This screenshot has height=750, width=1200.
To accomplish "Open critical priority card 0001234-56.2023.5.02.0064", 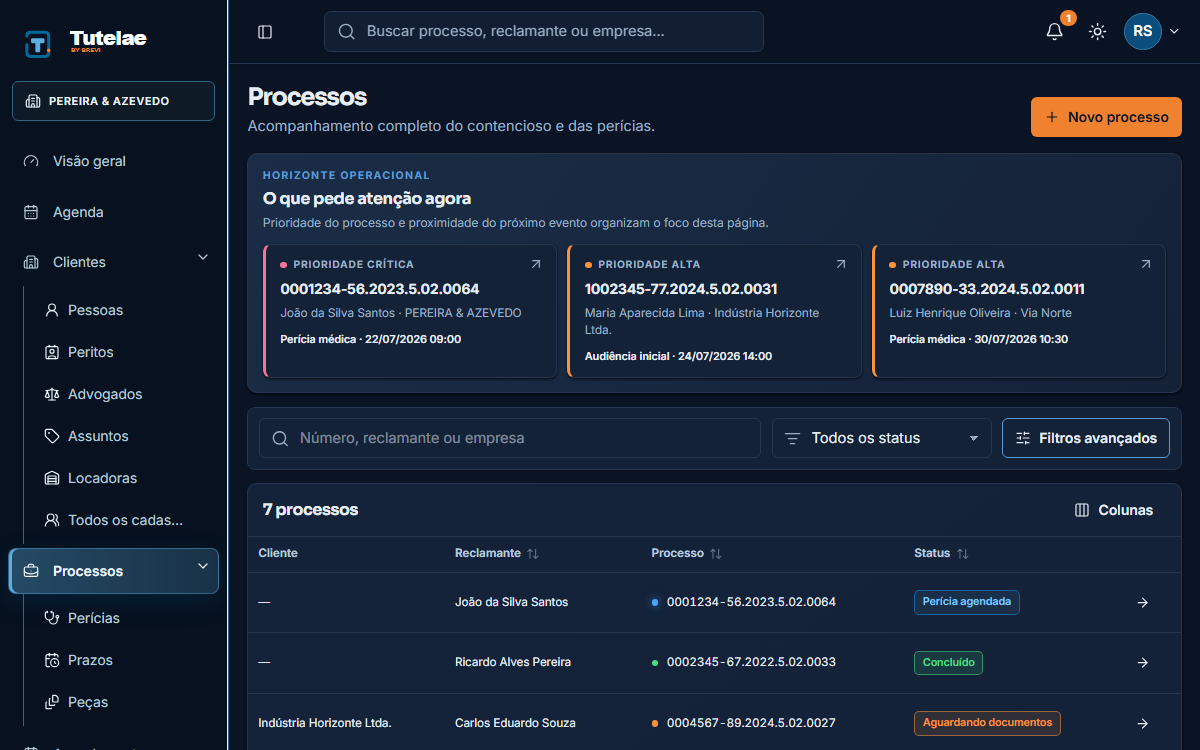I will 410,311.
